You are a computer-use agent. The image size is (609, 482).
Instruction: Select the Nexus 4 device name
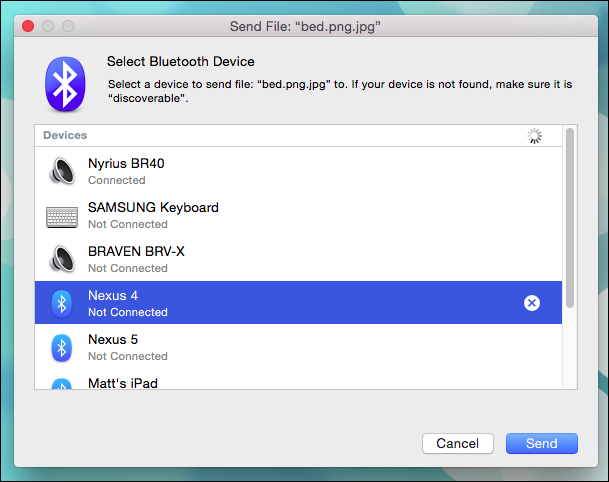113,296
